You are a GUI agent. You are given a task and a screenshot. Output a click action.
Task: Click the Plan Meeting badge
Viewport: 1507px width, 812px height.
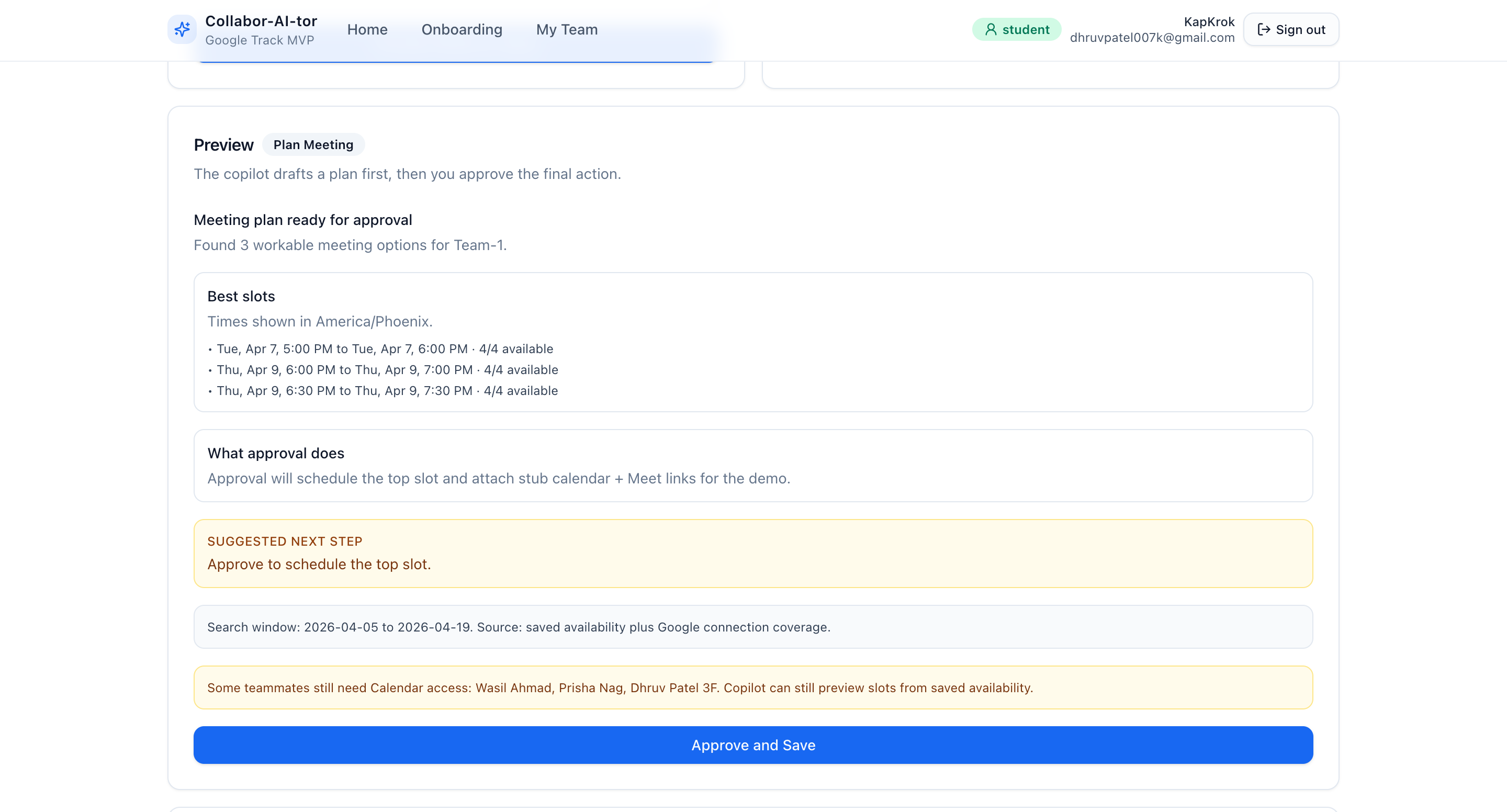tap(313, 144)
